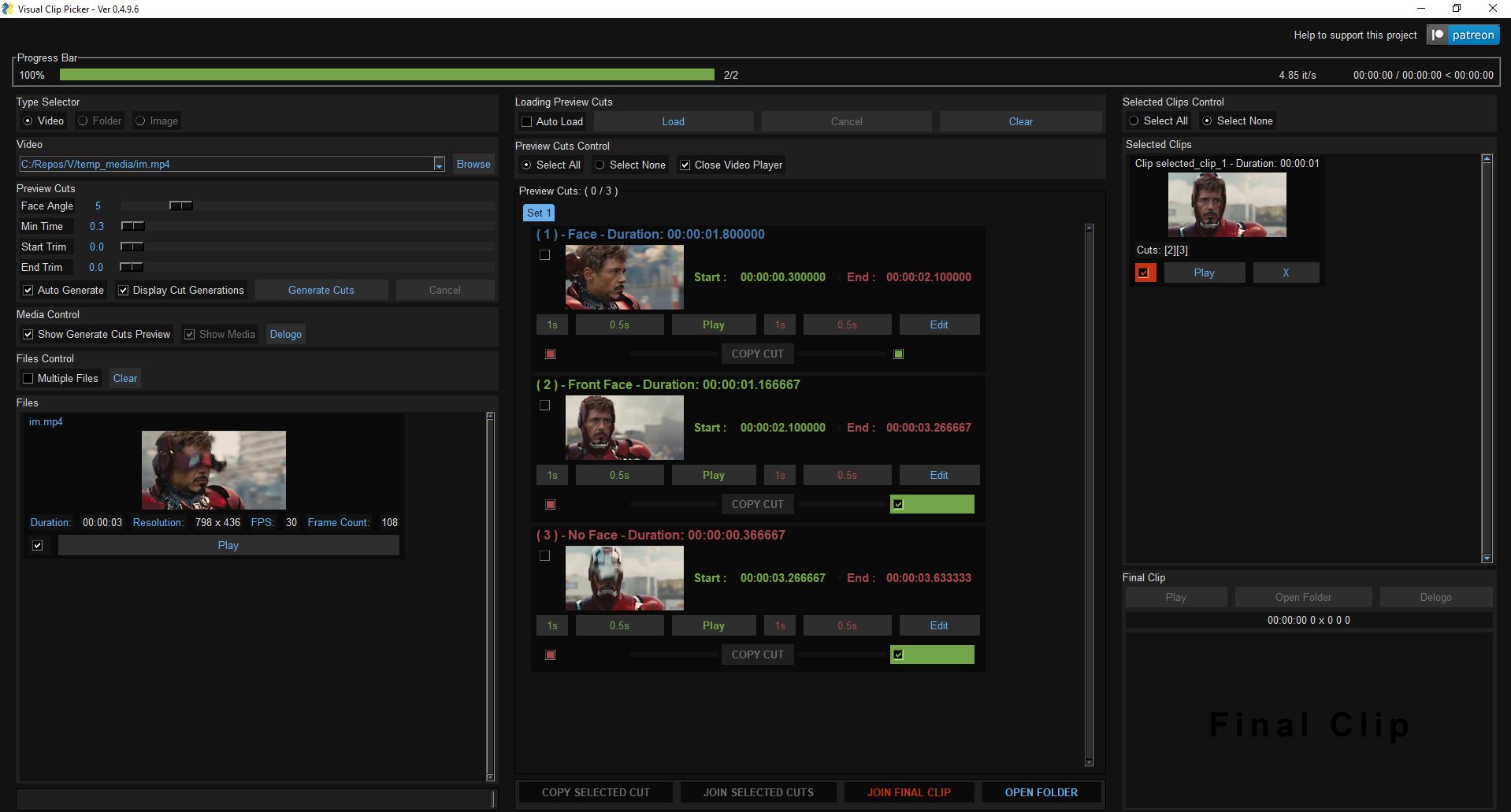The image size is (1511, 812).
Task: Toggle red checkbox on selected_clip_1
Action: click(x=1144, y=273)
